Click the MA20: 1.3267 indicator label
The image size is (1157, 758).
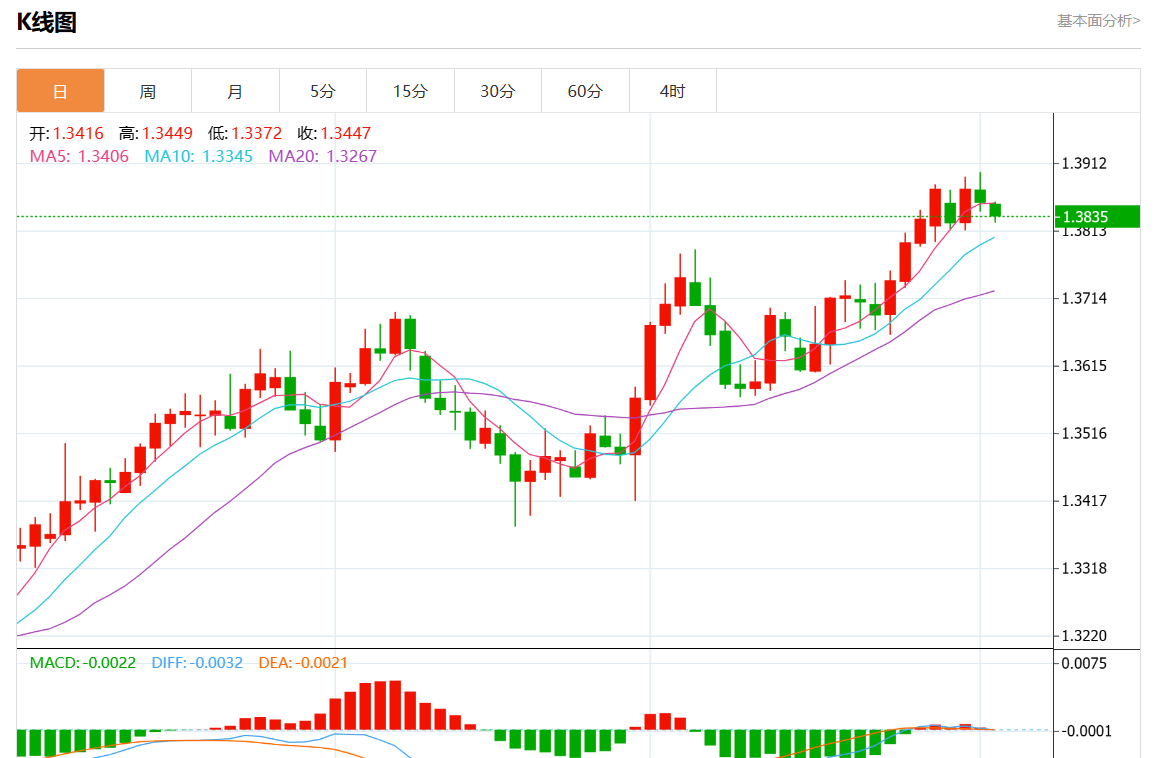pos(322,156)
